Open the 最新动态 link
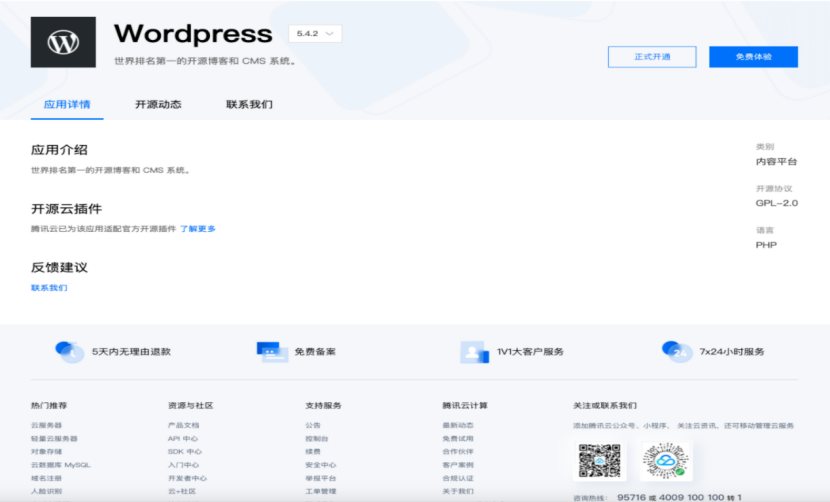 point(458,425)
